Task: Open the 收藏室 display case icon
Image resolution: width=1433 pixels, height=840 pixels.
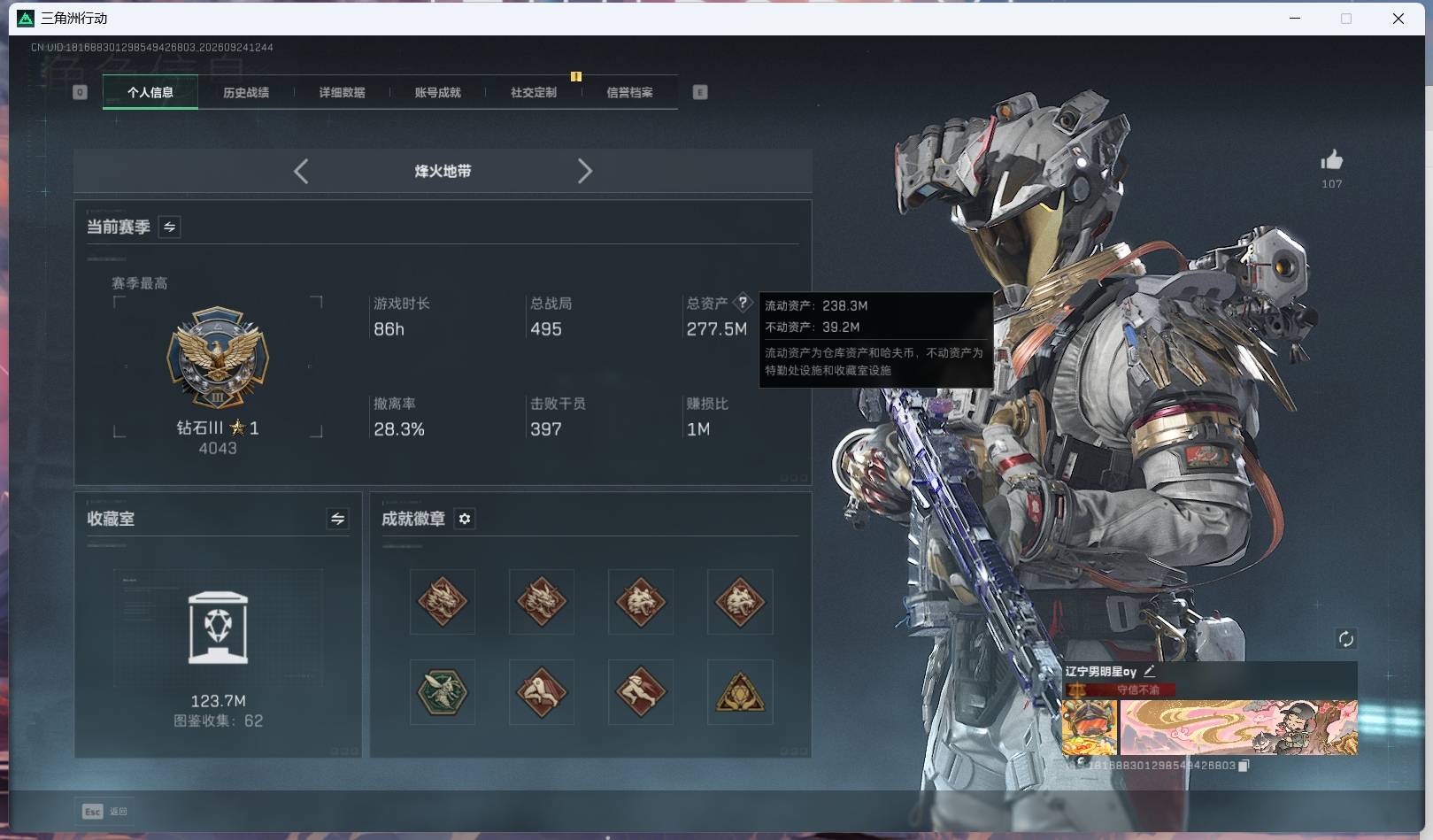Action: tap(218, 628)
